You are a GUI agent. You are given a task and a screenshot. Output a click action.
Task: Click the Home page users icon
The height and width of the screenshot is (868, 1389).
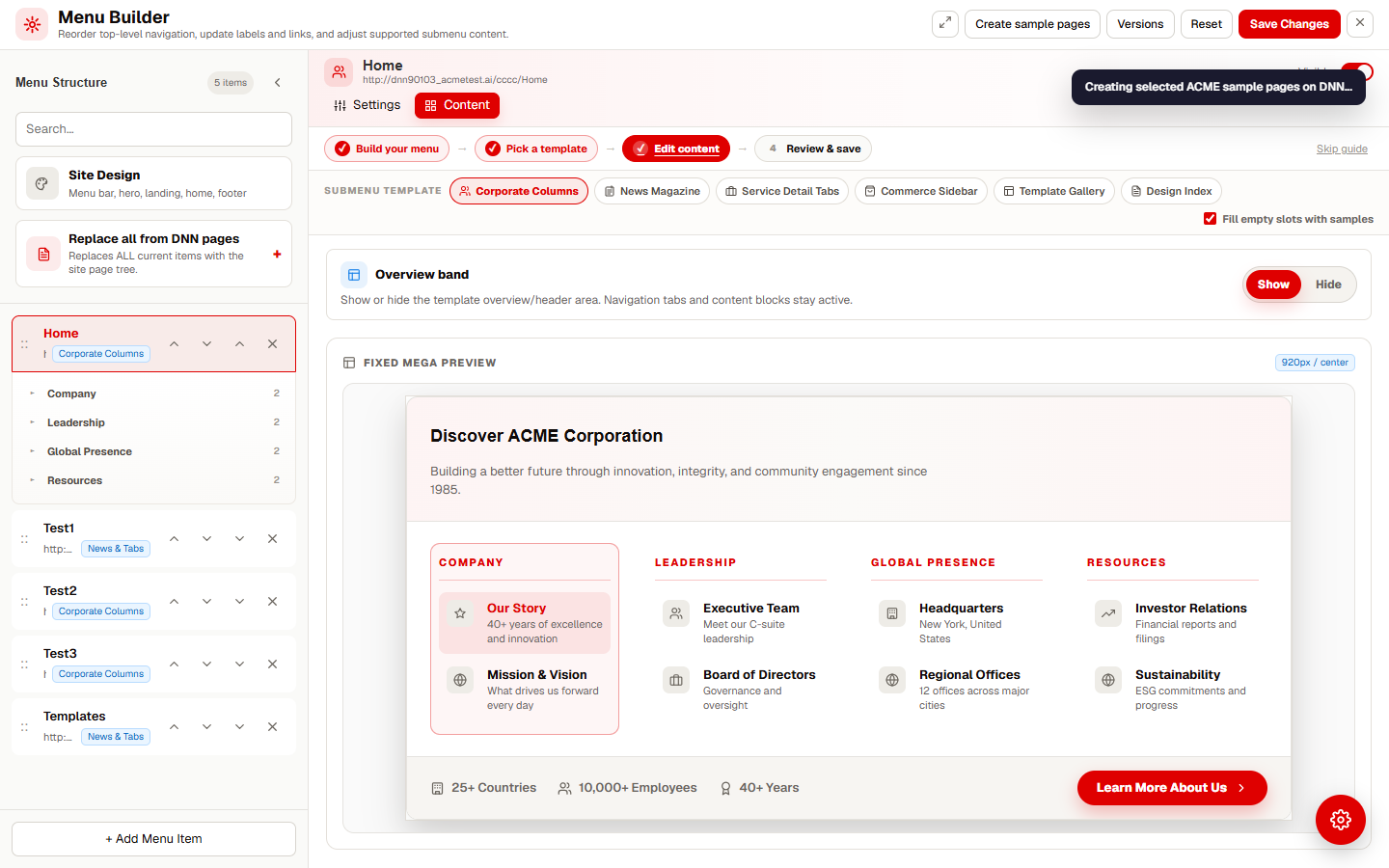coord(339,72)
